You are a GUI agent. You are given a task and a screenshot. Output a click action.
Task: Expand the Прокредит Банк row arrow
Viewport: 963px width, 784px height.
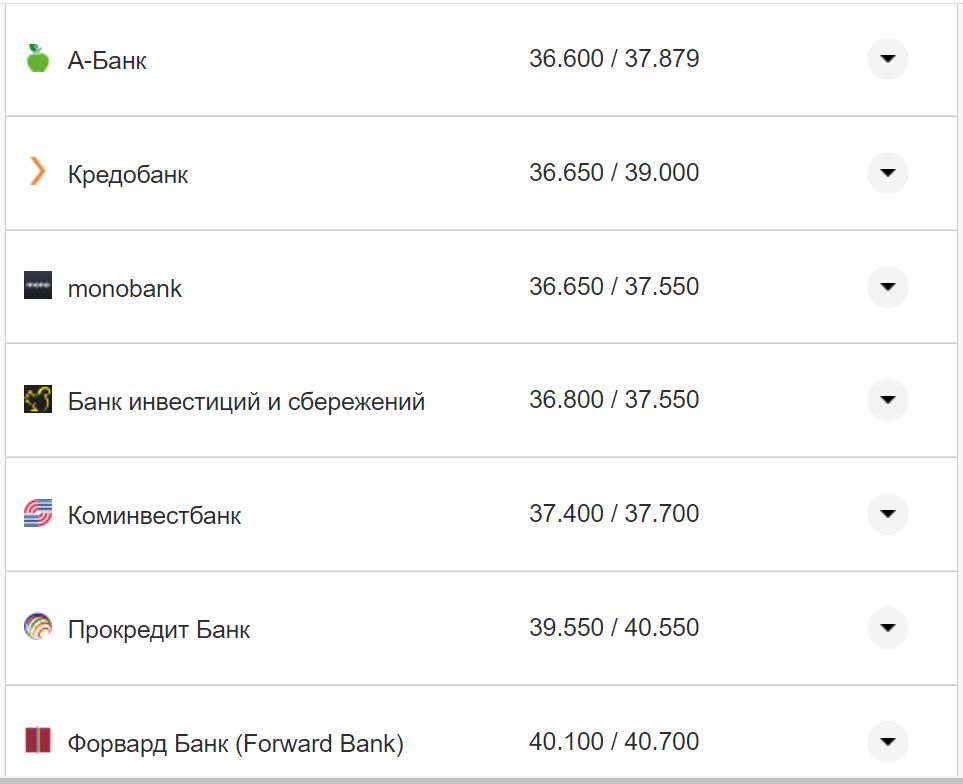(887, 628)
